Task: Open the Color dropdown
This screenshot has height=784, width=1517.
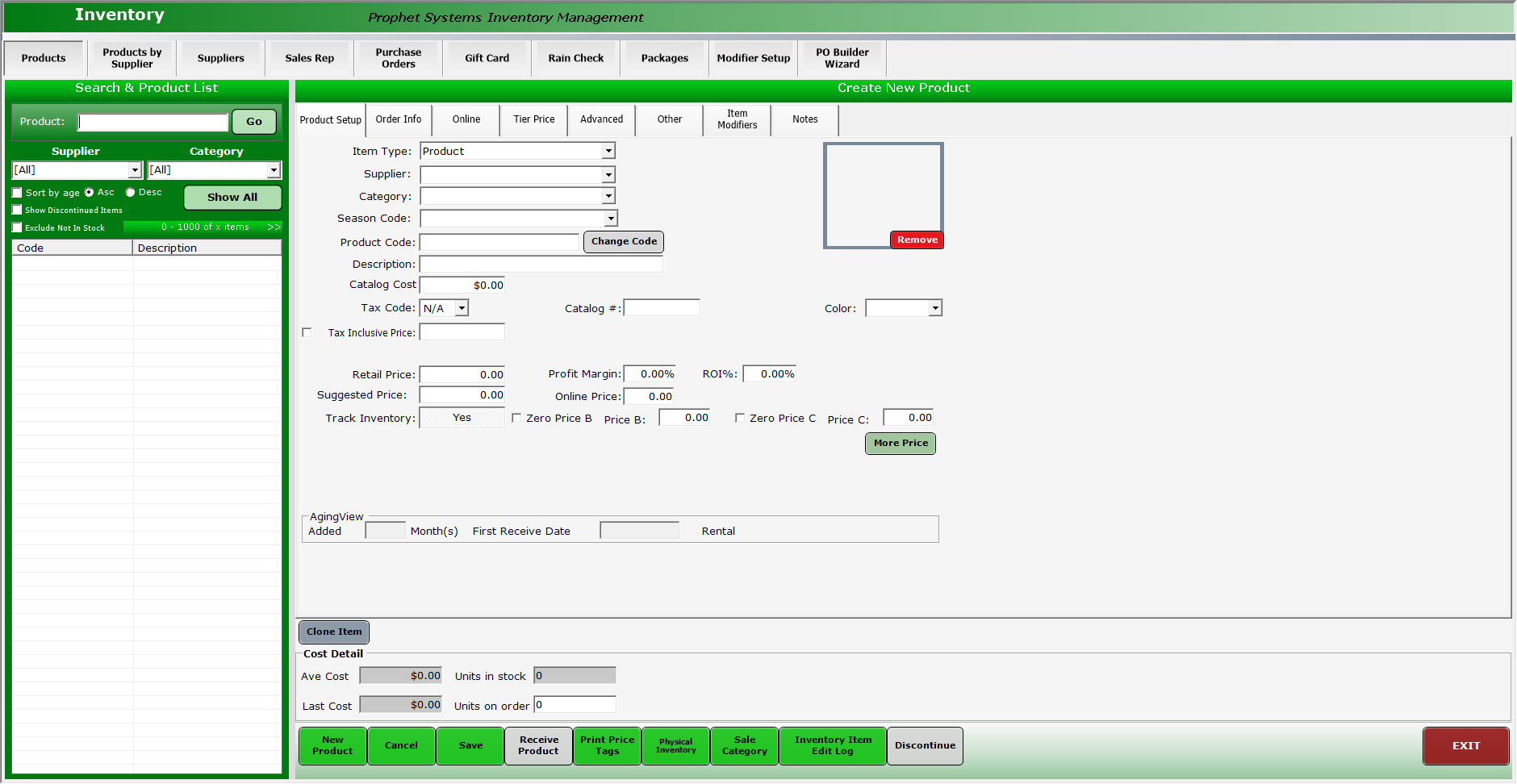Action: pos(934,307)
